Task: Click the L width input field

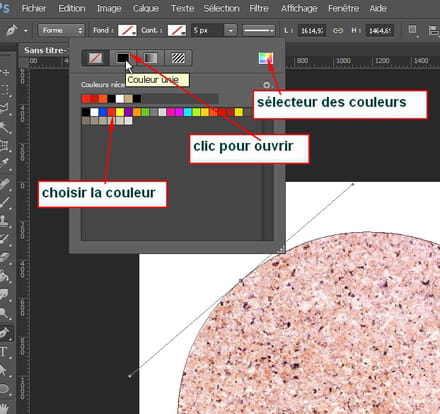Action: pyautogui.click(x=312, y=31)
